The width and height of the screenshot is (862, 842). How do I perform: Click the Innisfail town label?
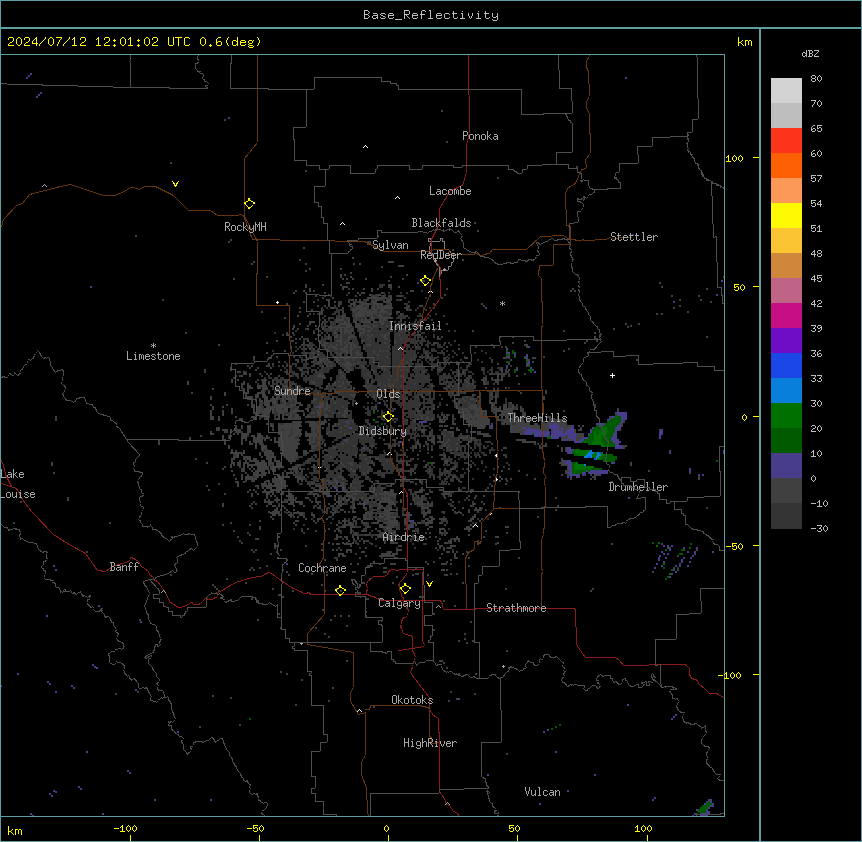415,326
